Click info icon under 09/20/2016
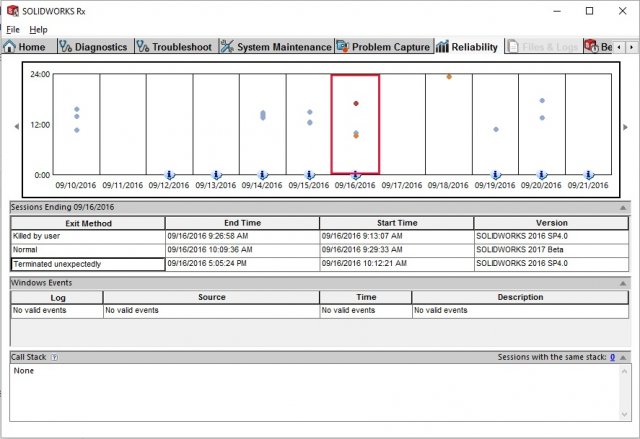The width and height of the screenshot is (640, 439). [542, 175]
